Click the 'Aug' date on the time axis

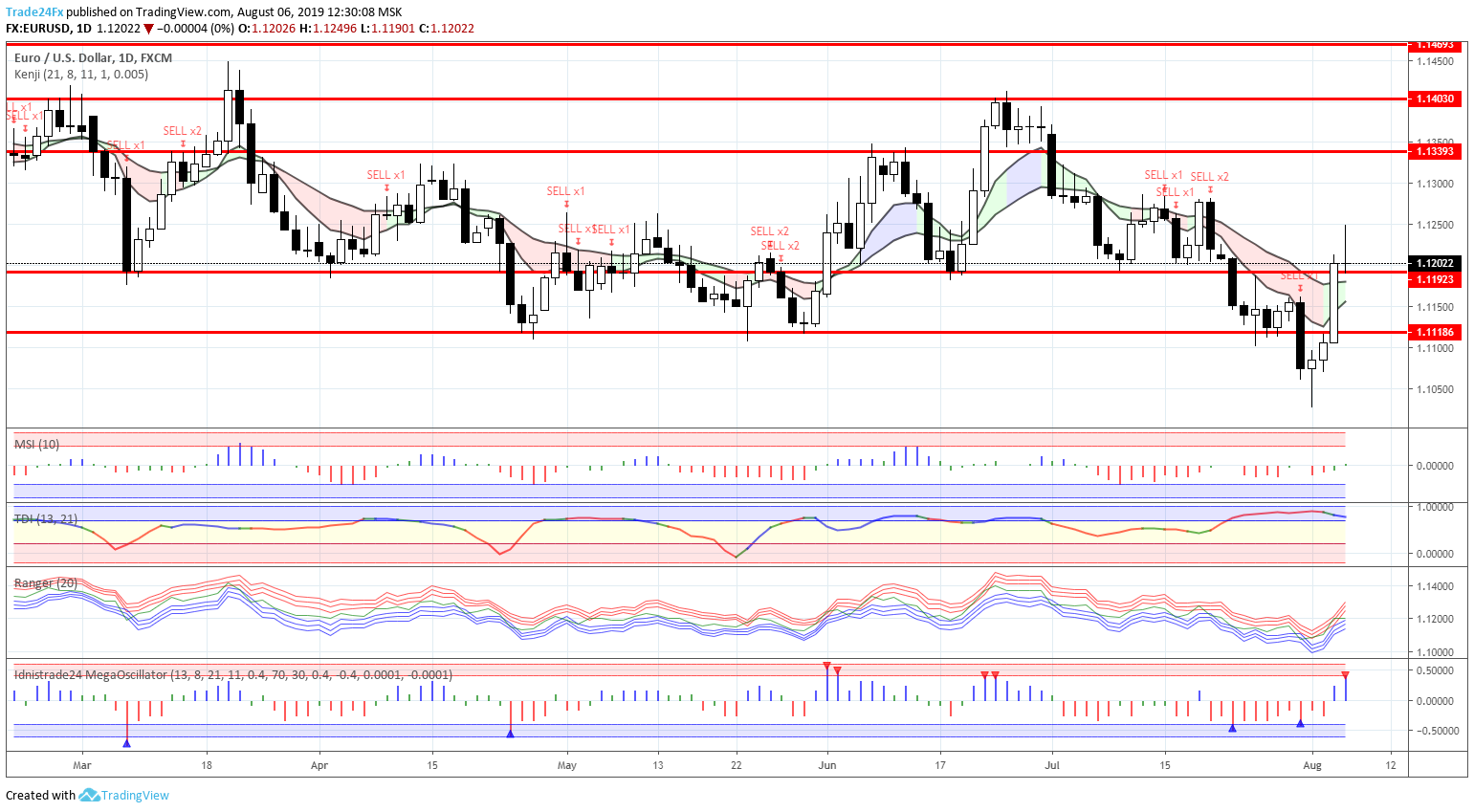[1312, 765]
